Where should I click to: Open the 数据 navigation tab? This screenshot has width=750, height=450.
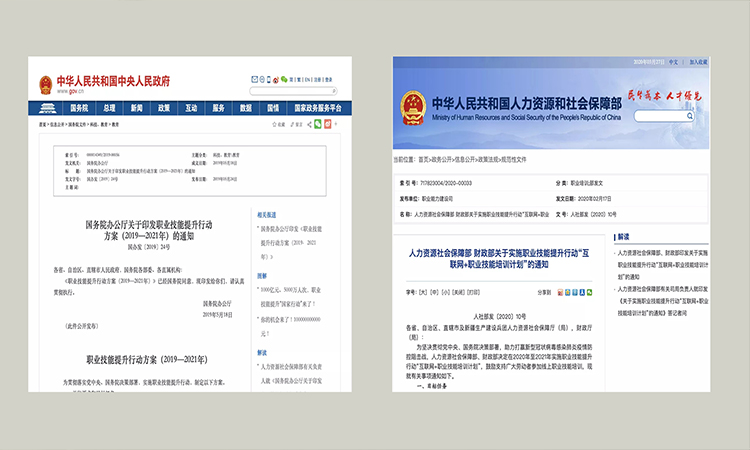(x=246, y=108)
